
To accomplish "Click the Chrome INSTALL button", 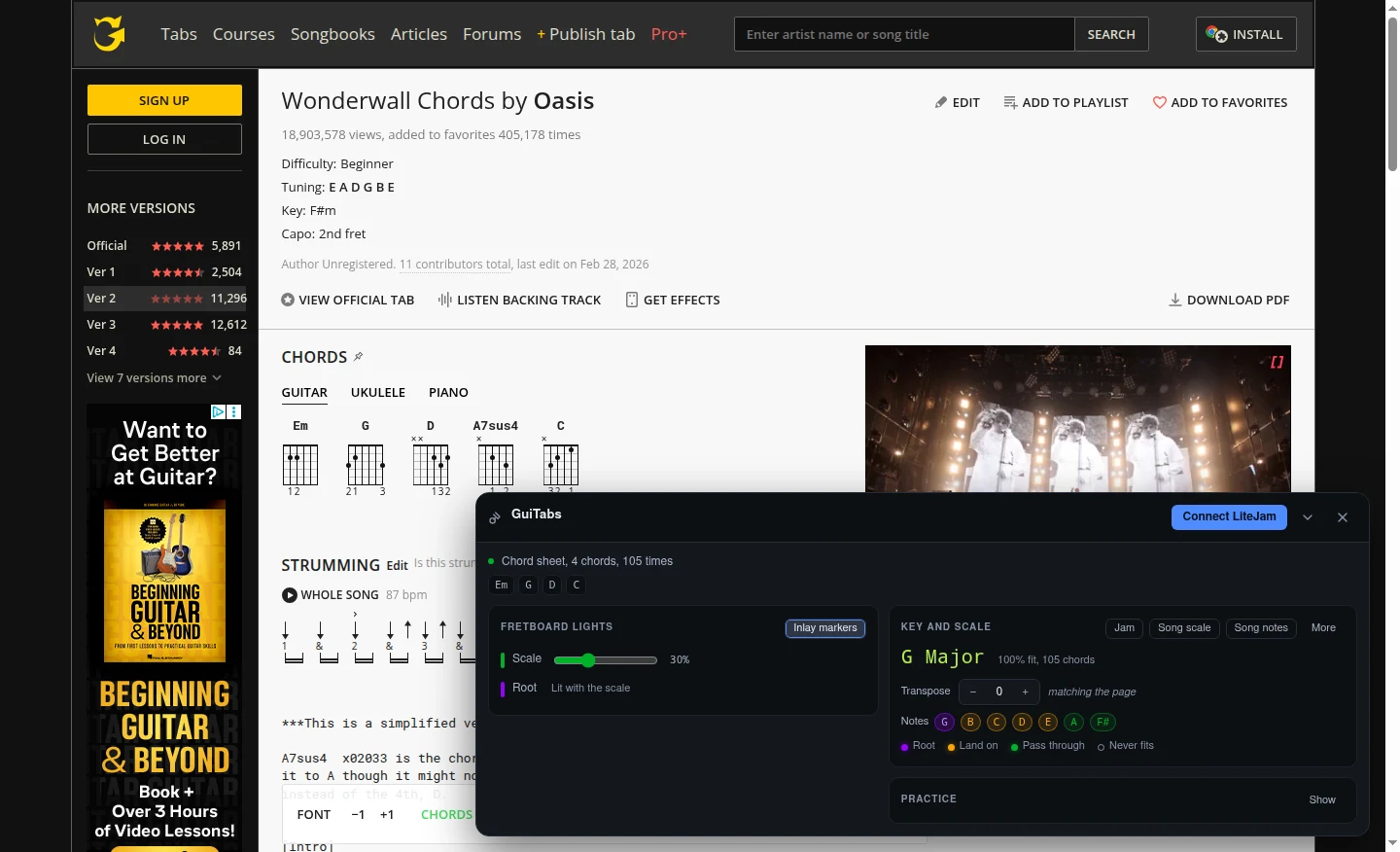I will (x=1245, y=34).
